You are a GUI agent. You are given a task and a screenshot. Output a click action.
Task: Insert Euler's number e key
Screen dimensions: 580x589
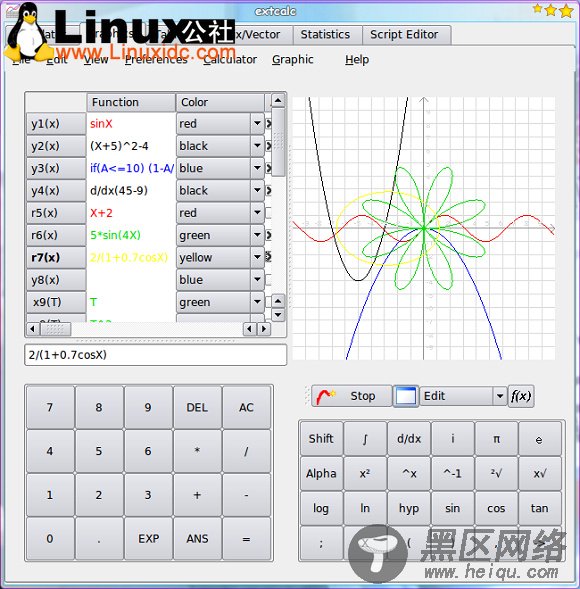(539, 438)
